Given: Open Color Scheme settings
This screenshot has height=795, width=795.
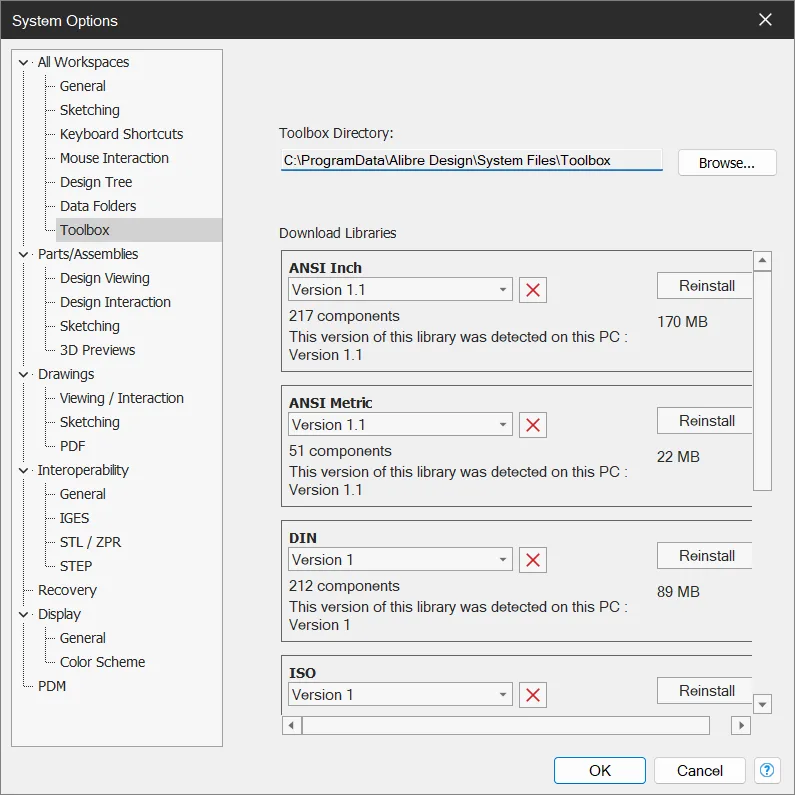Looking at the screenshot, I should pos(102,662).
